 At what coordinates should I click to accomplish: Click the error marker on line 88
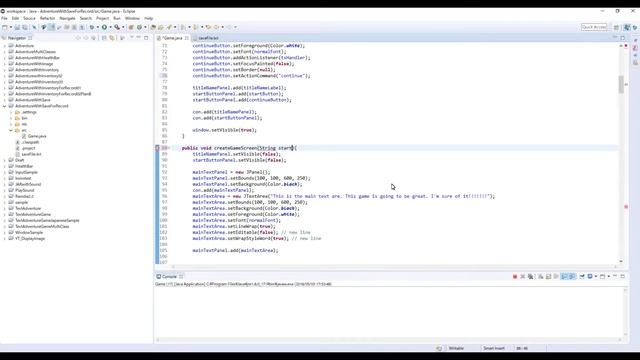pos(158,148)
